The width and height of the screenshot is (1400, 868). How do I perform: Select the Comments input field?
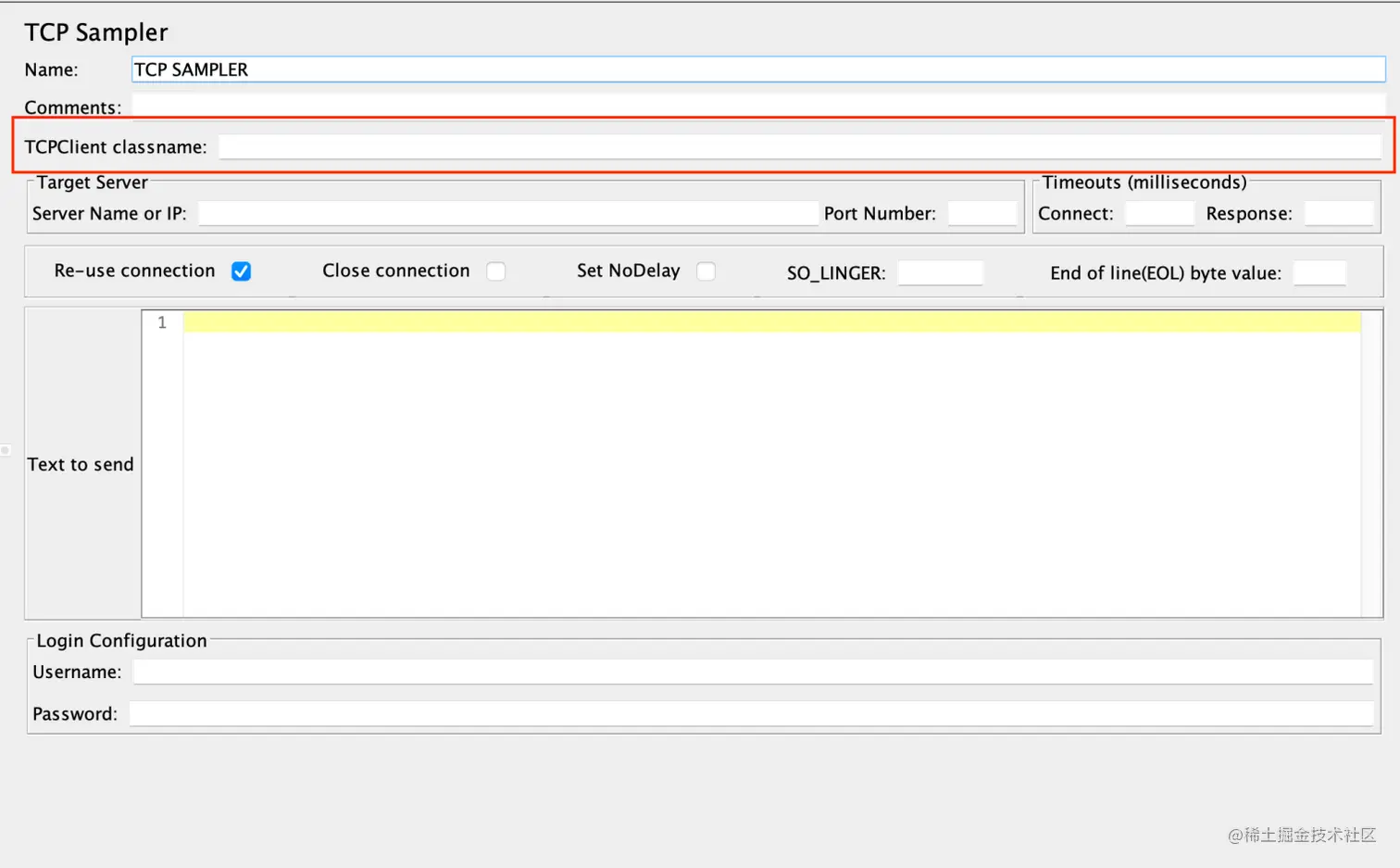coord(648,107)
